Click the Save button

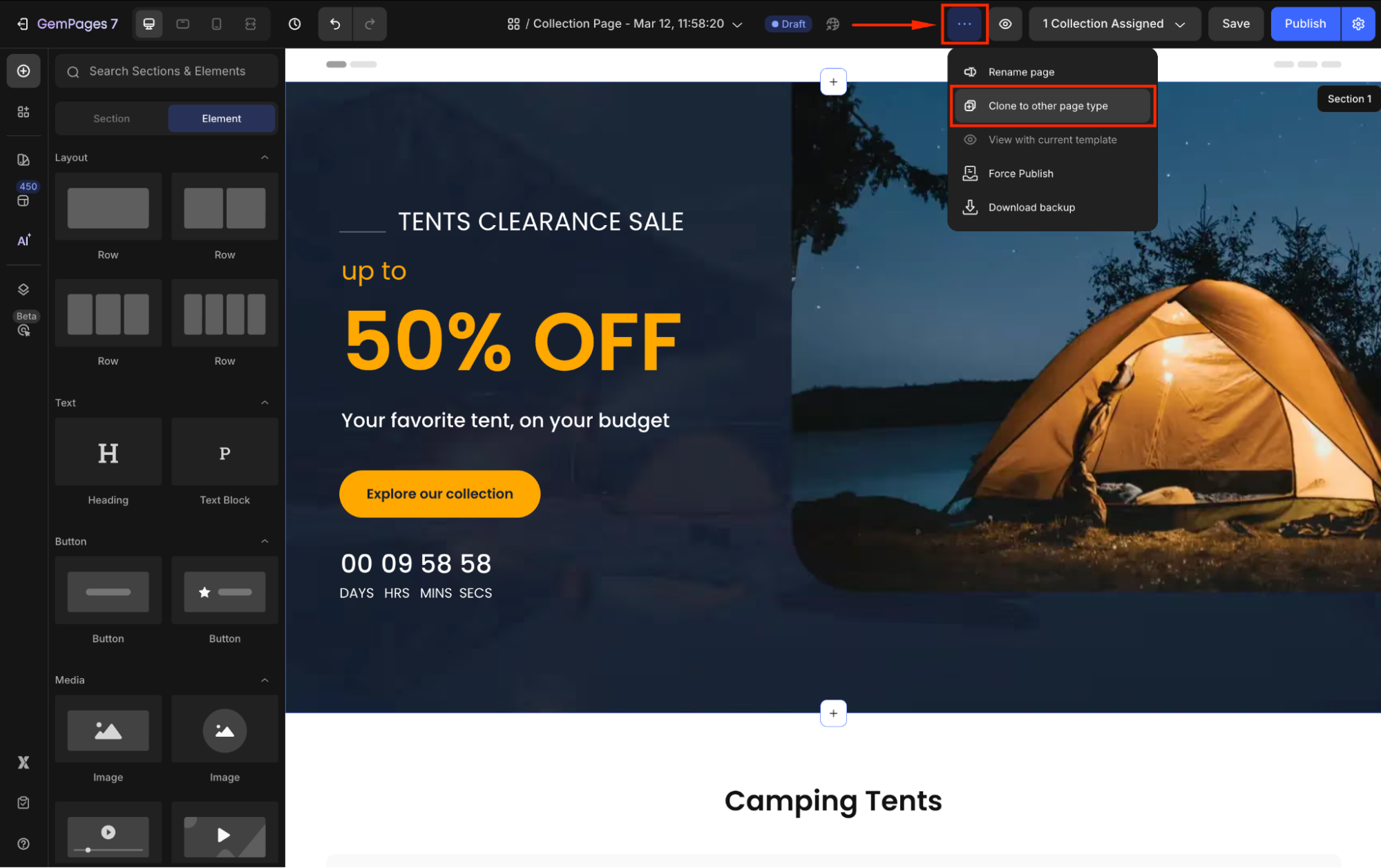click(1235, 24)
